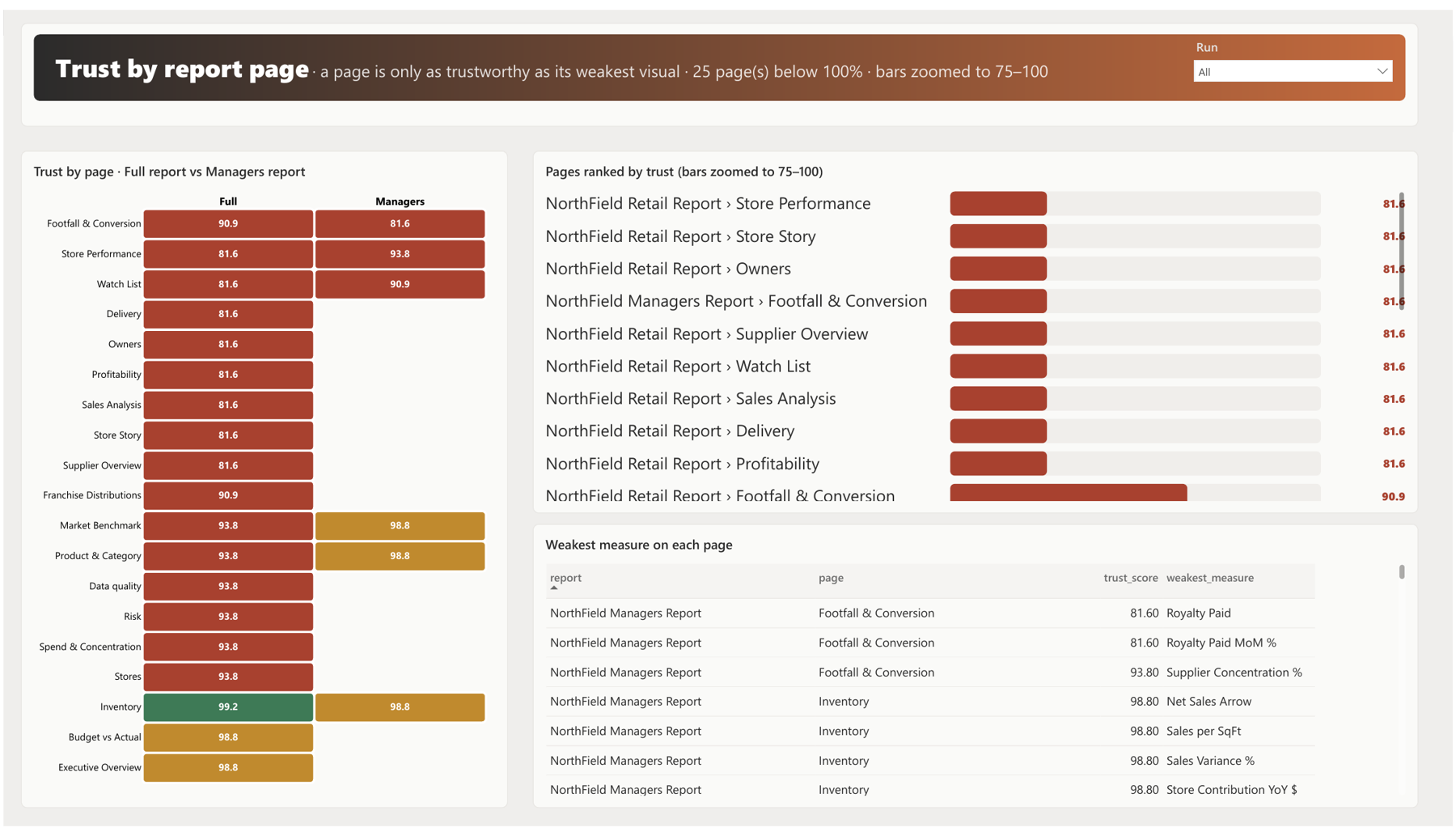1456x836 pixels.
Task: Click the green Inventory Full cell 99.2
Action: pos(228,707)
